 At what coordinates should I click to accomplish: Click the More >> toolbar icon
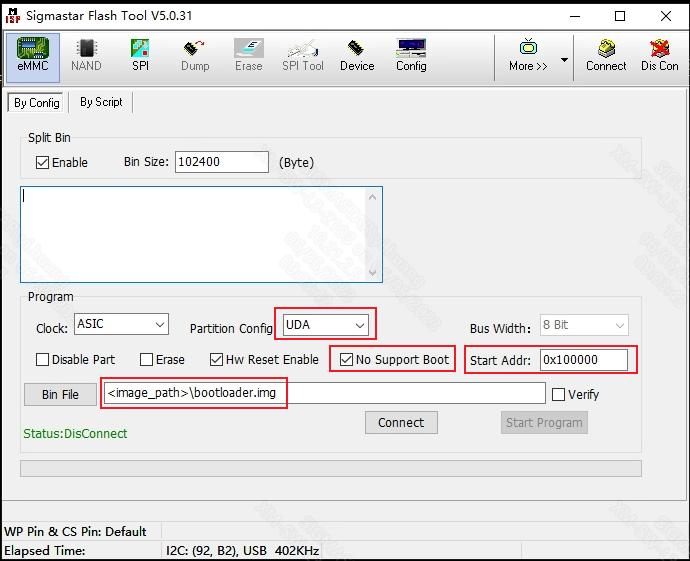(x=528, y=56)
